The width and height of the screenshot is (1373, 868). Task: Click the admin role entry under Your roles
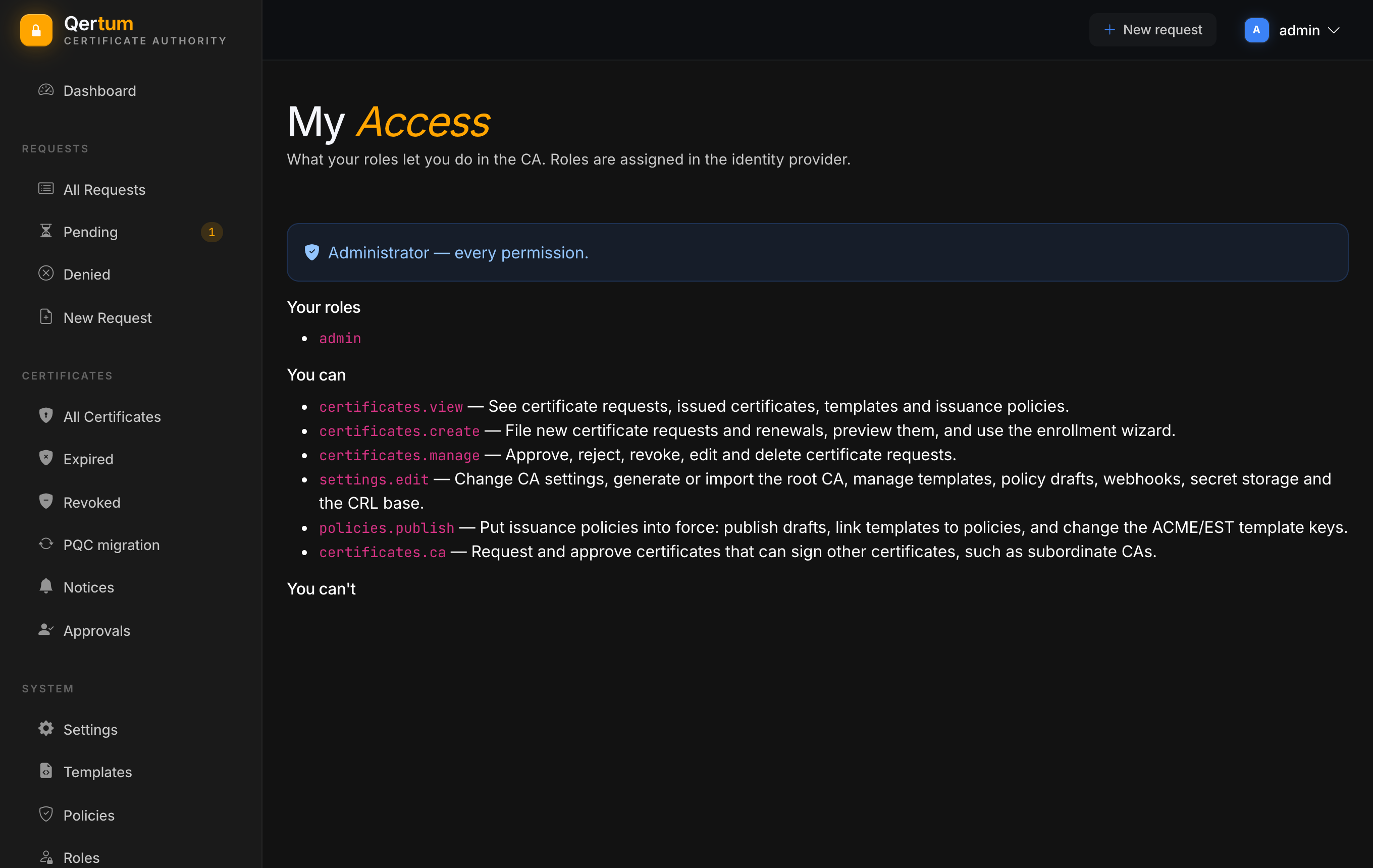340,339
